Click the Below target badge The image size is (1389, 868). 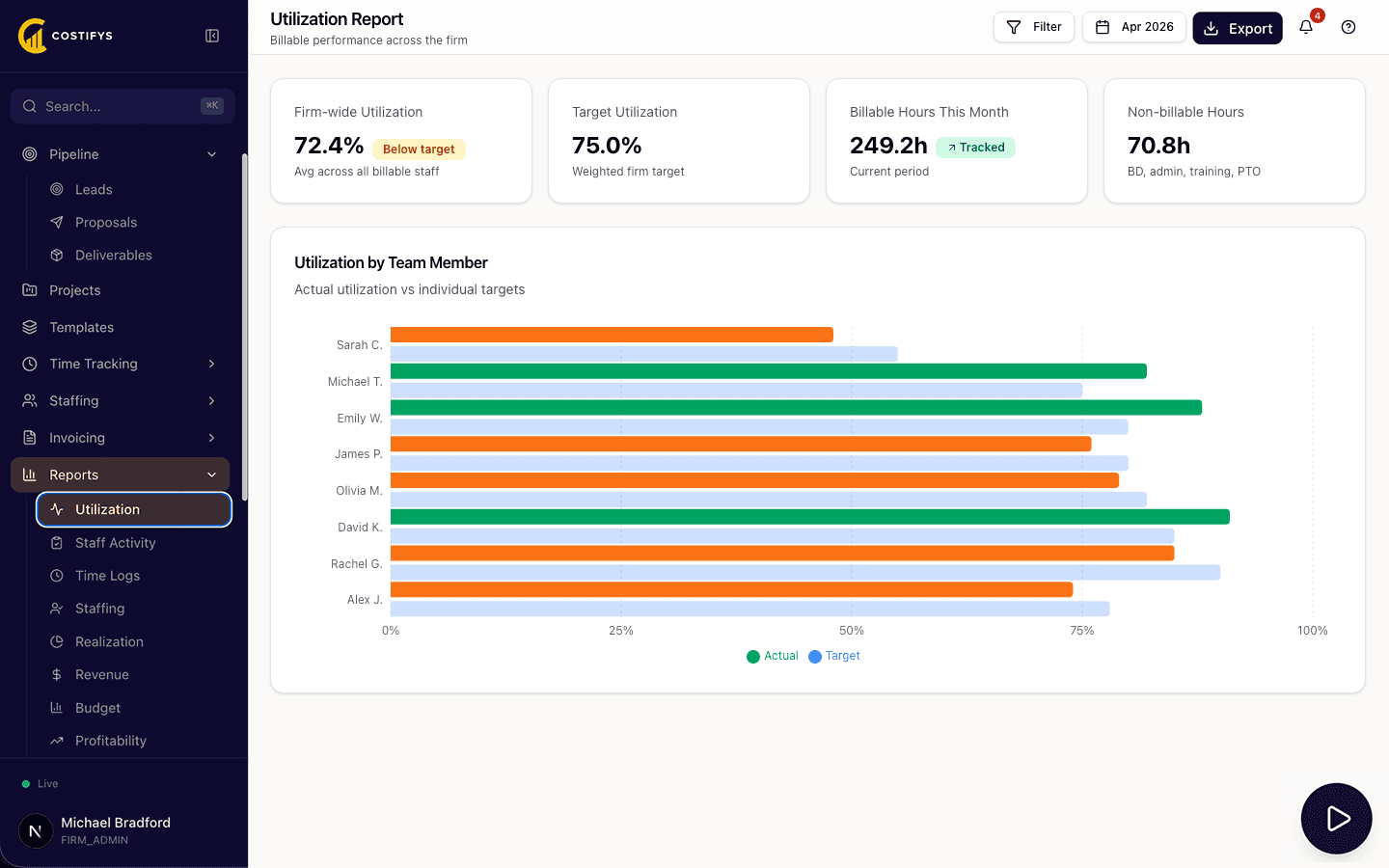419,149
